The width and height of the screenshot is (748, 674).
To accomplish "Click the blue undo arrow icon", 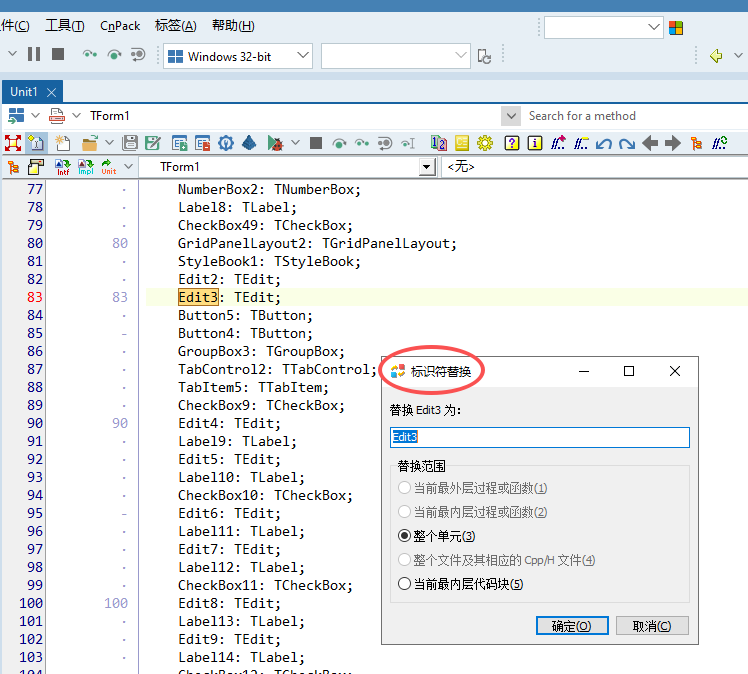I will click(604, 143).
